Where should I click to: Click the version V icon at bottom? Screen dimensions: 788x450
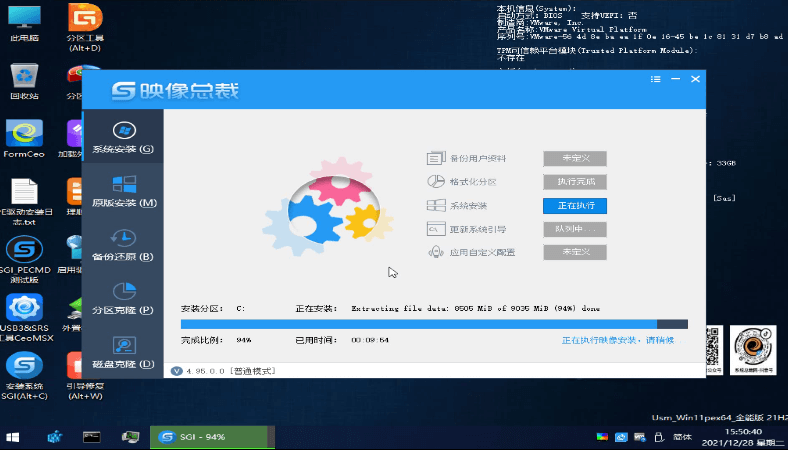(176, 371)
